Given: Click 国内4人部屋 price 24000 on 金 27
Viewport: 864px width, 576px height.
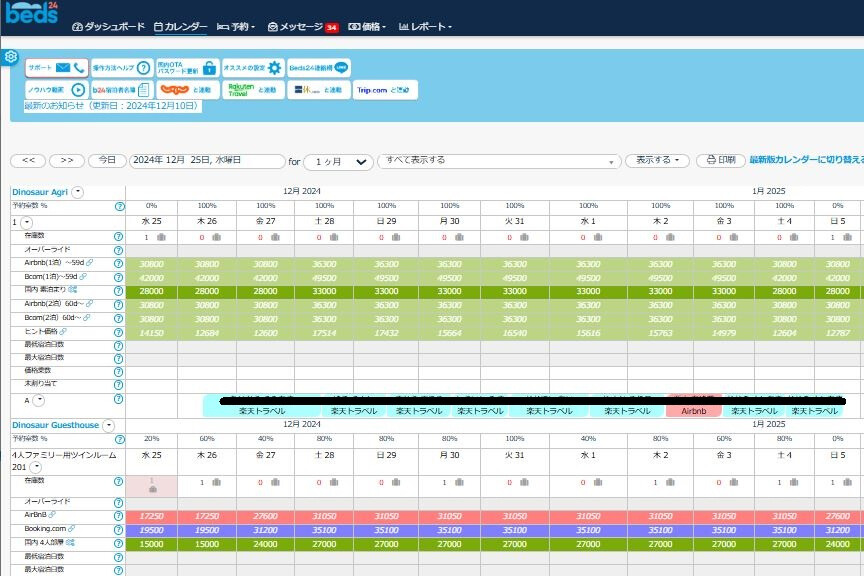Looking at the screenshot, I should pyautogui.click(x=266, y=544).
